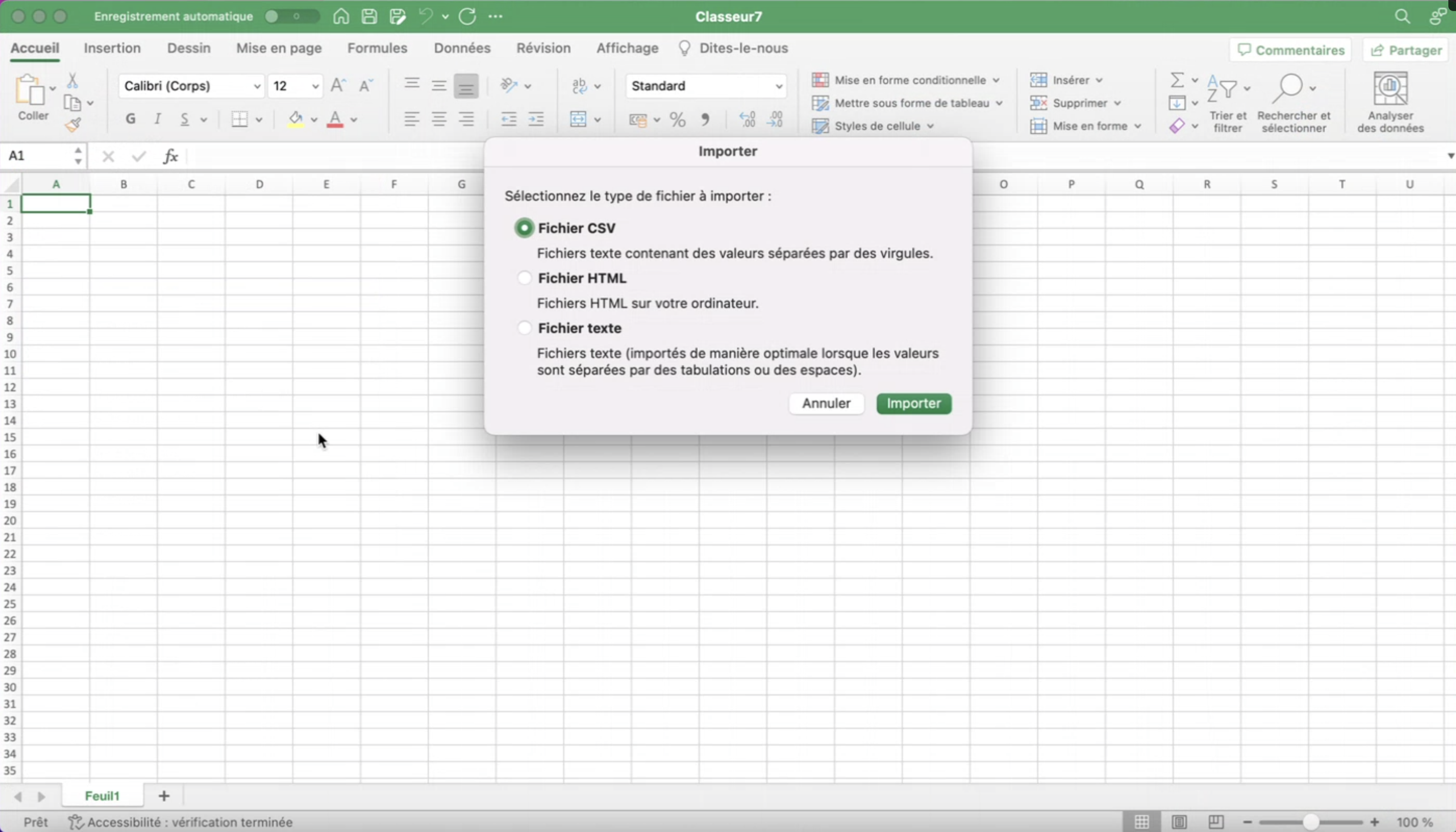1456x832 pixels.
Task: Click the Align top icon
Action: click(x=411, y=85)
